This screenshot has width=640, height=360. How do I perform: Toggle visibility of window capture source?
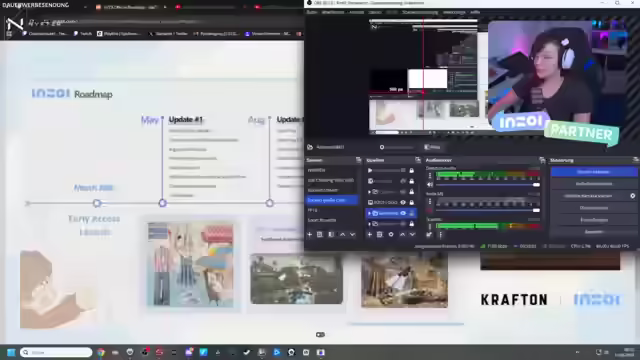tap(403, 202)
